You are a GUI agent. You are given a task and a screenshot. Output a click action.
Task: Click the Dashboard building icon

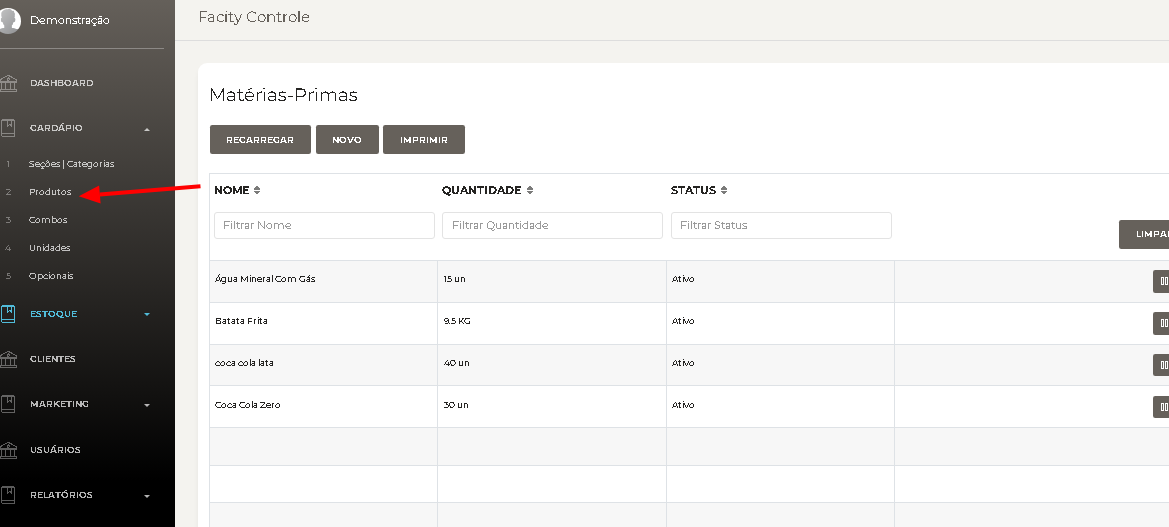pos(8,83)
